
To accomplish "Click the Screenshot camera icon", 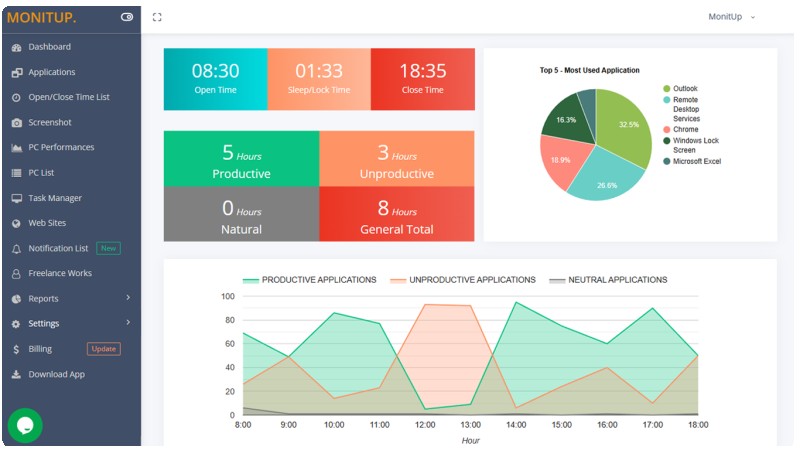I will pos(16,123).
